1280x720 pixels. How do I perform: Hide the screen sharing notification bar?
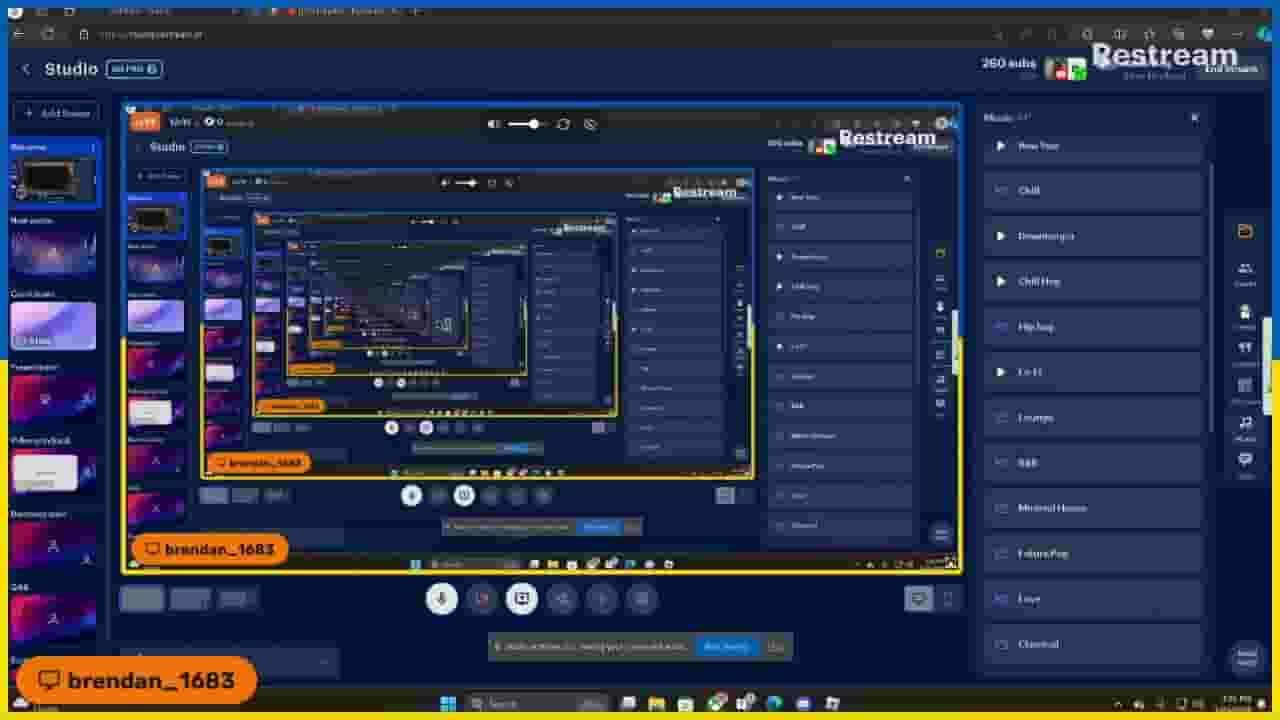776,647
